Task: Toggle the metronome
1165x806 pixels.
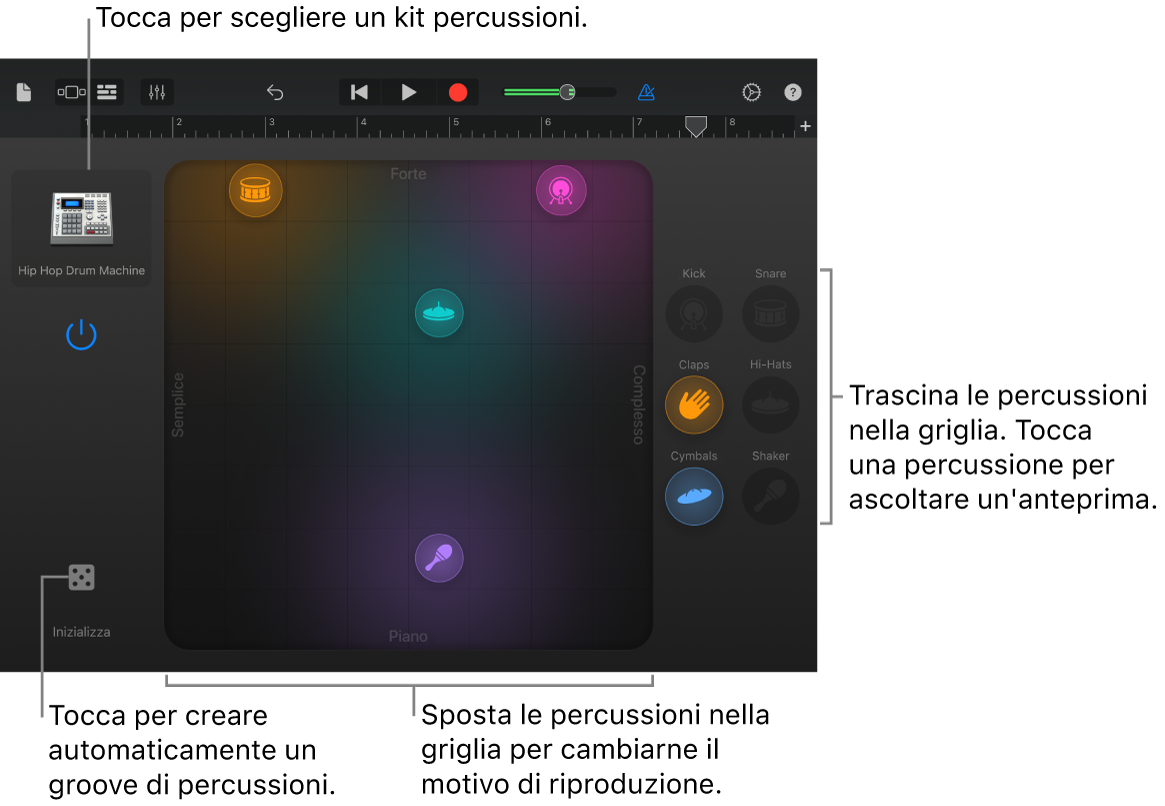Action: point(646,92)
